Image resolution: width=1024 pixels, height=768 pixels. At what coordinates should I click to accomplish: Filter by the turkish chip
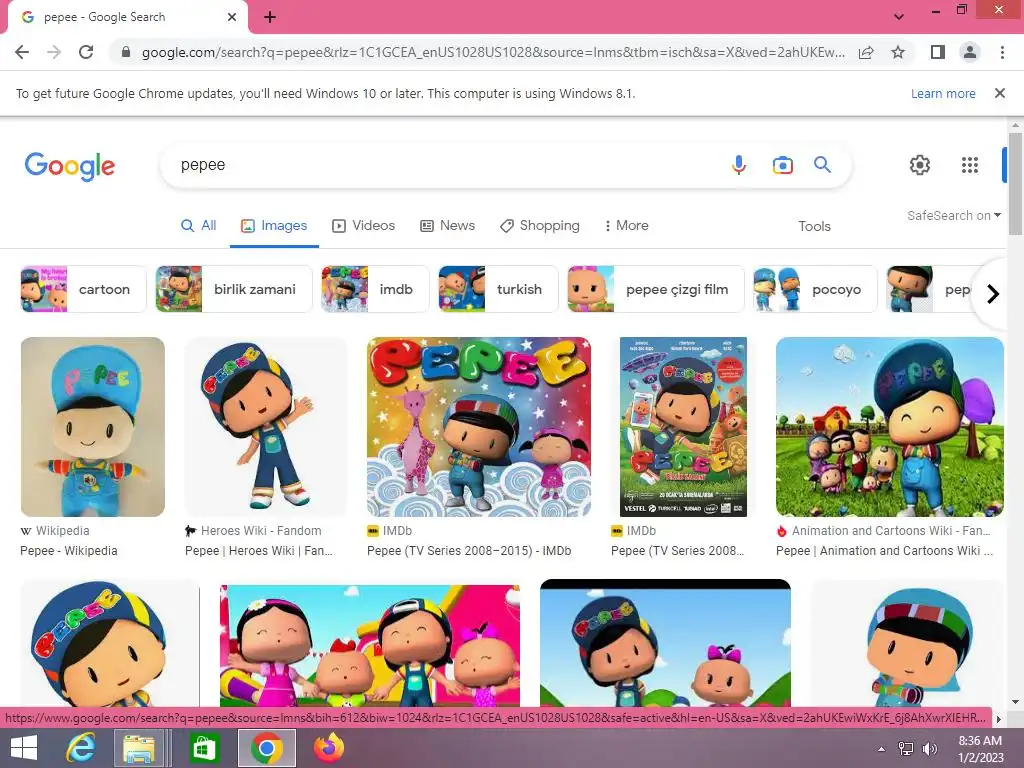(498, 289)
